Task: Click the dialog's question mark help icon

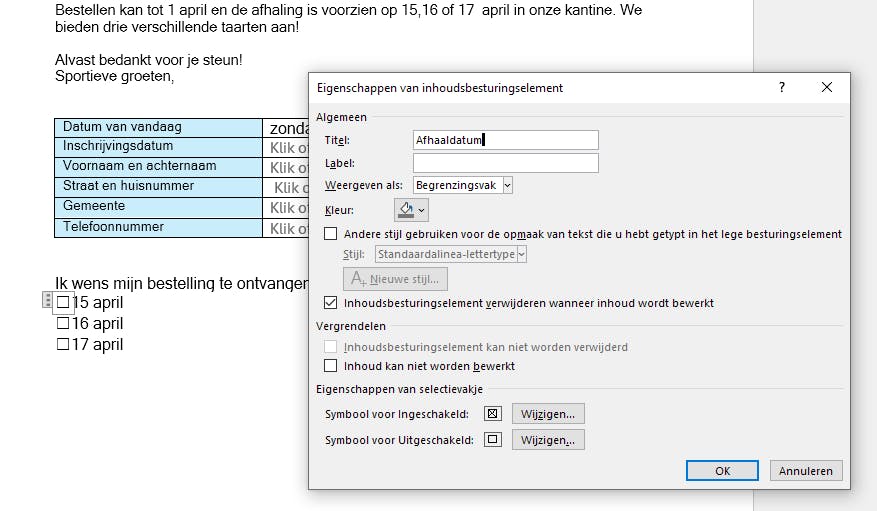Action: (x=782, y=87)
